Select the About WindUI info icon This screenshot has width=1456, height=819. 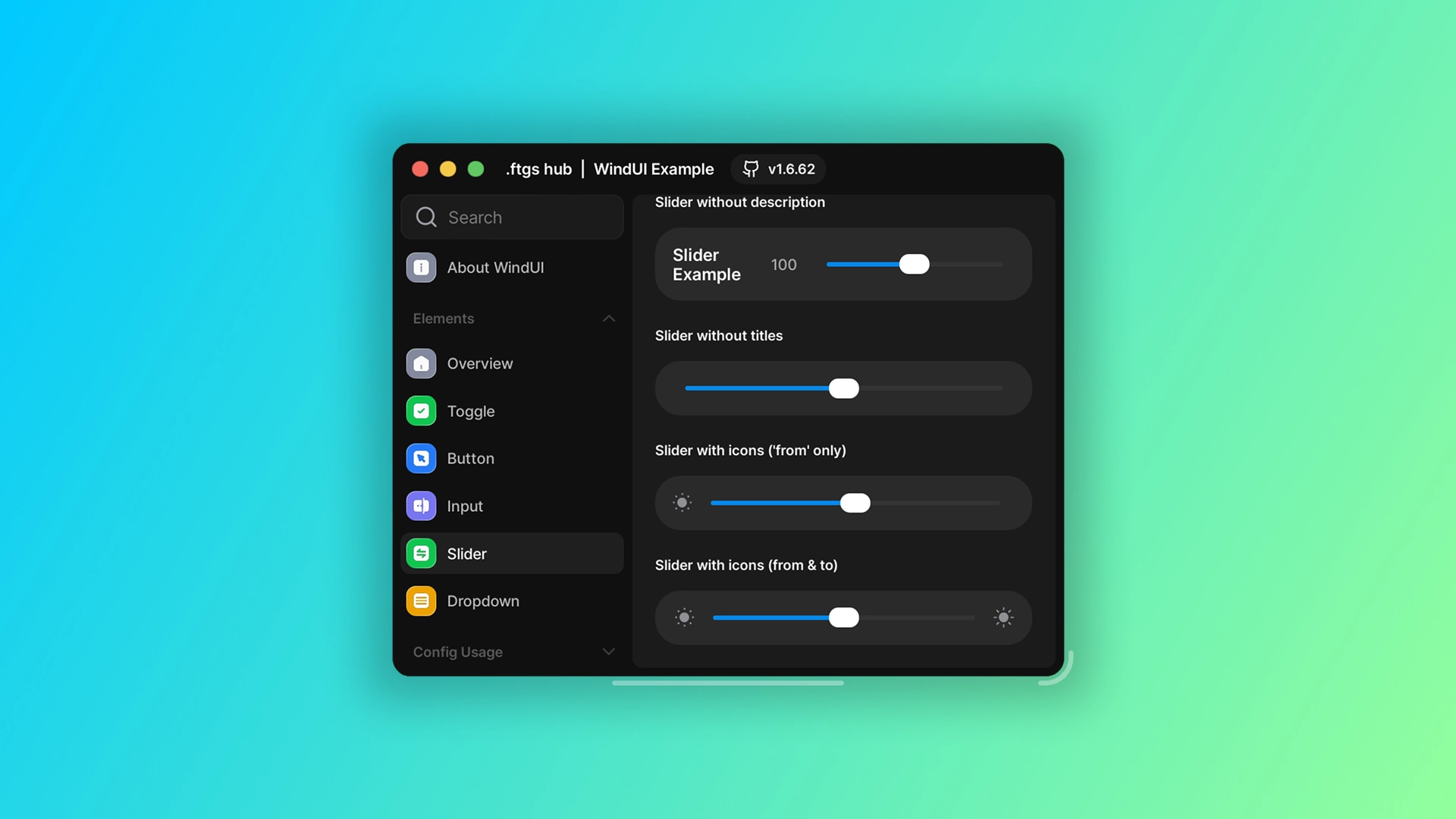tap(421, 268)
